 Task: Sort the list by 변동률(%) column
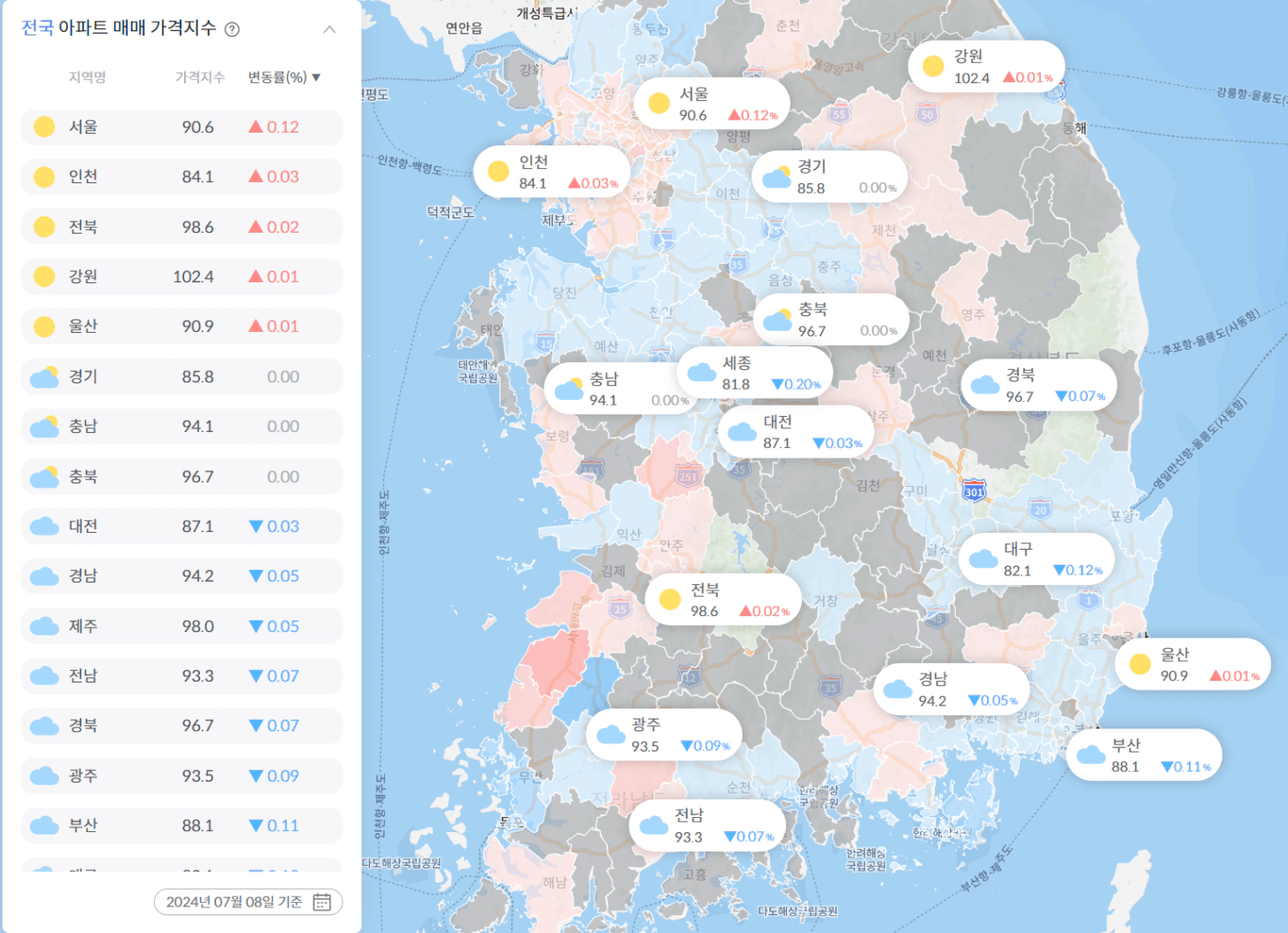284,77
